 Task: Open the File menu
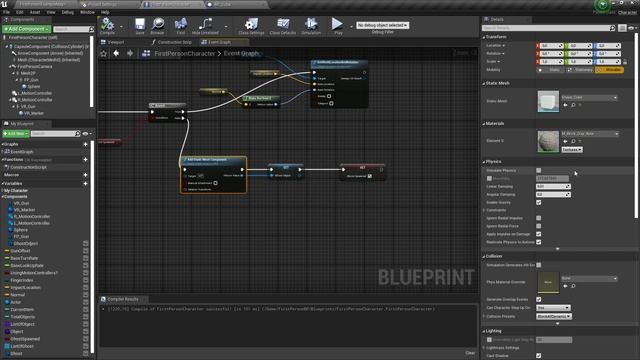click(7, 12)
